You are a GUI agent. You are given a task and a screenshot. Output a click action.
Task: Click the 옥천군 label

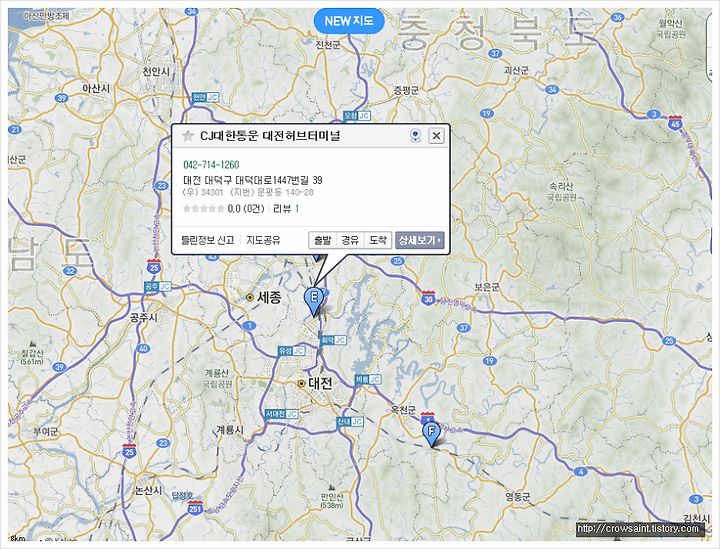point(403,409)
